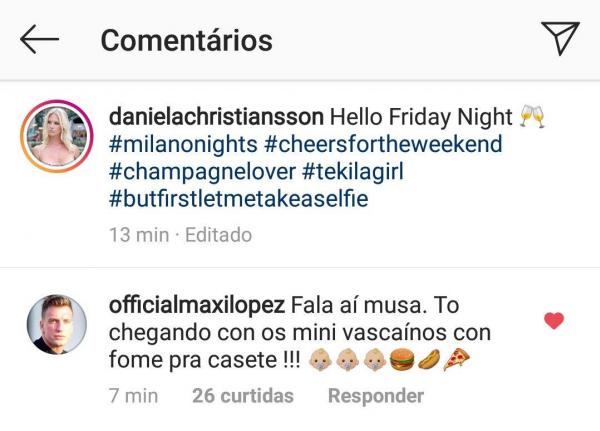The height and width of the screenshot is (431, 600).
Task: Go back using the left arrow icon
Action: pos(39,39)
